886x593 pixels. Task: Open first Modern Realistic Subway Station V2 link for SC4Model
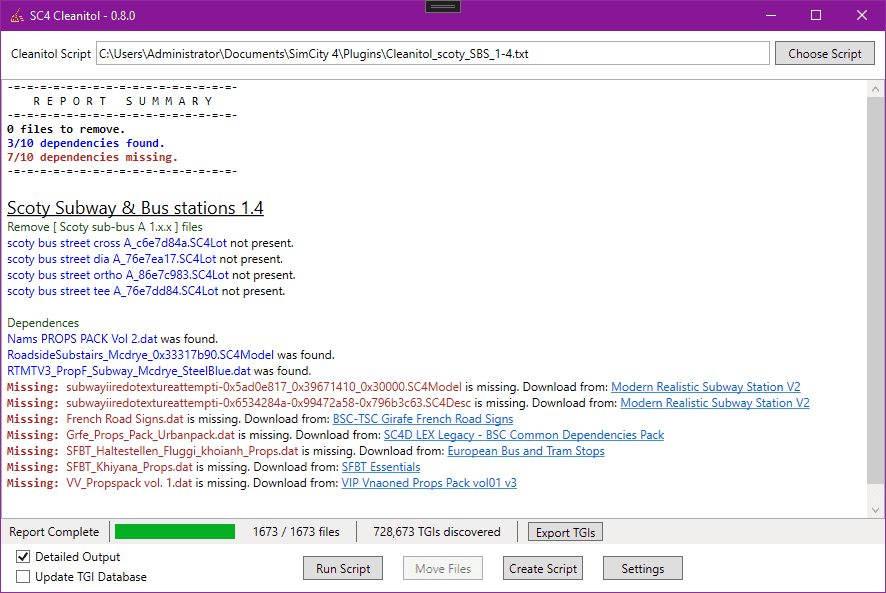coord(706,387)
